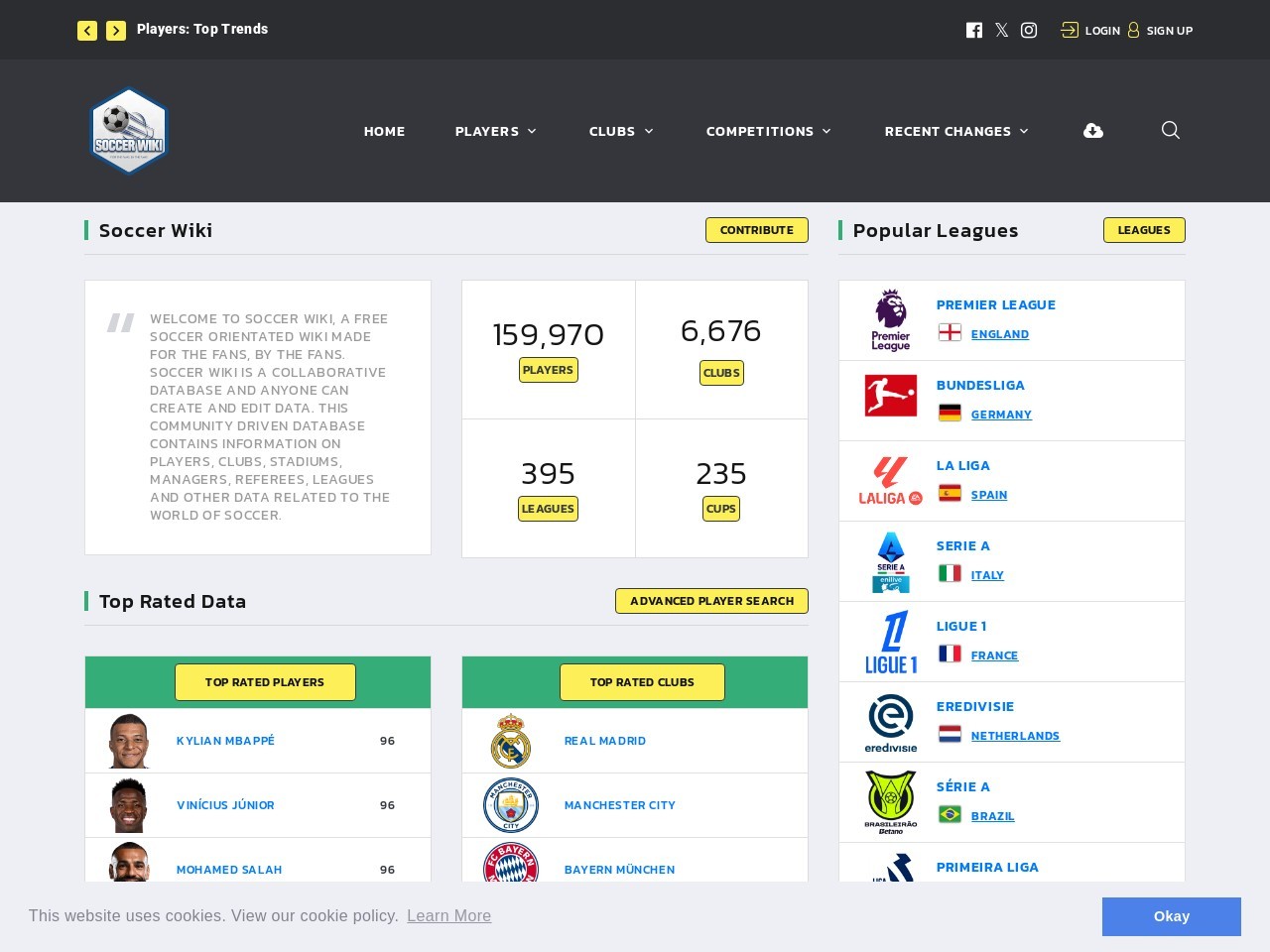
Task: Click the Brasileirão Série A logo
Action: [891, 802]
